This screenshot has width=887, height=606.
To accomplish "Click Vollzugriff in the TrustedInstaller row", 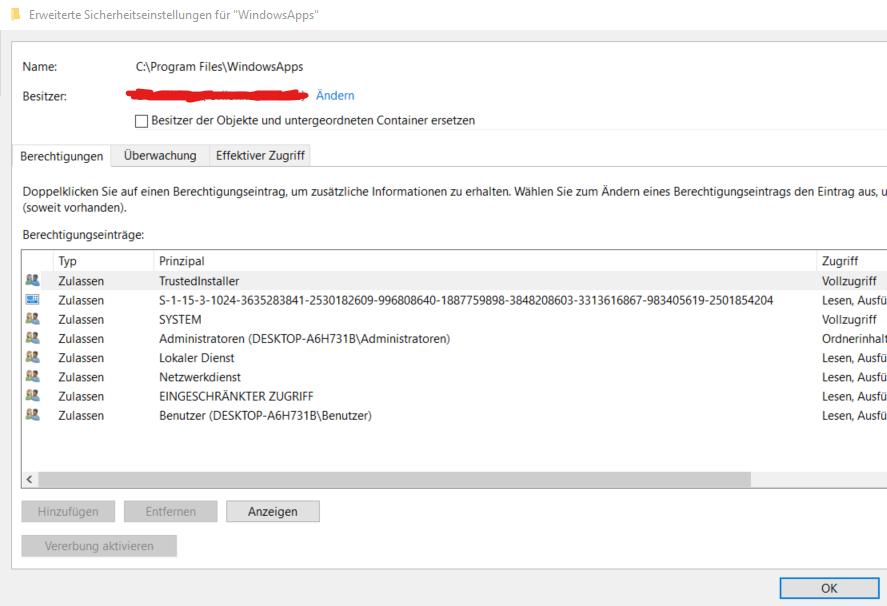I will pos(849,281).
